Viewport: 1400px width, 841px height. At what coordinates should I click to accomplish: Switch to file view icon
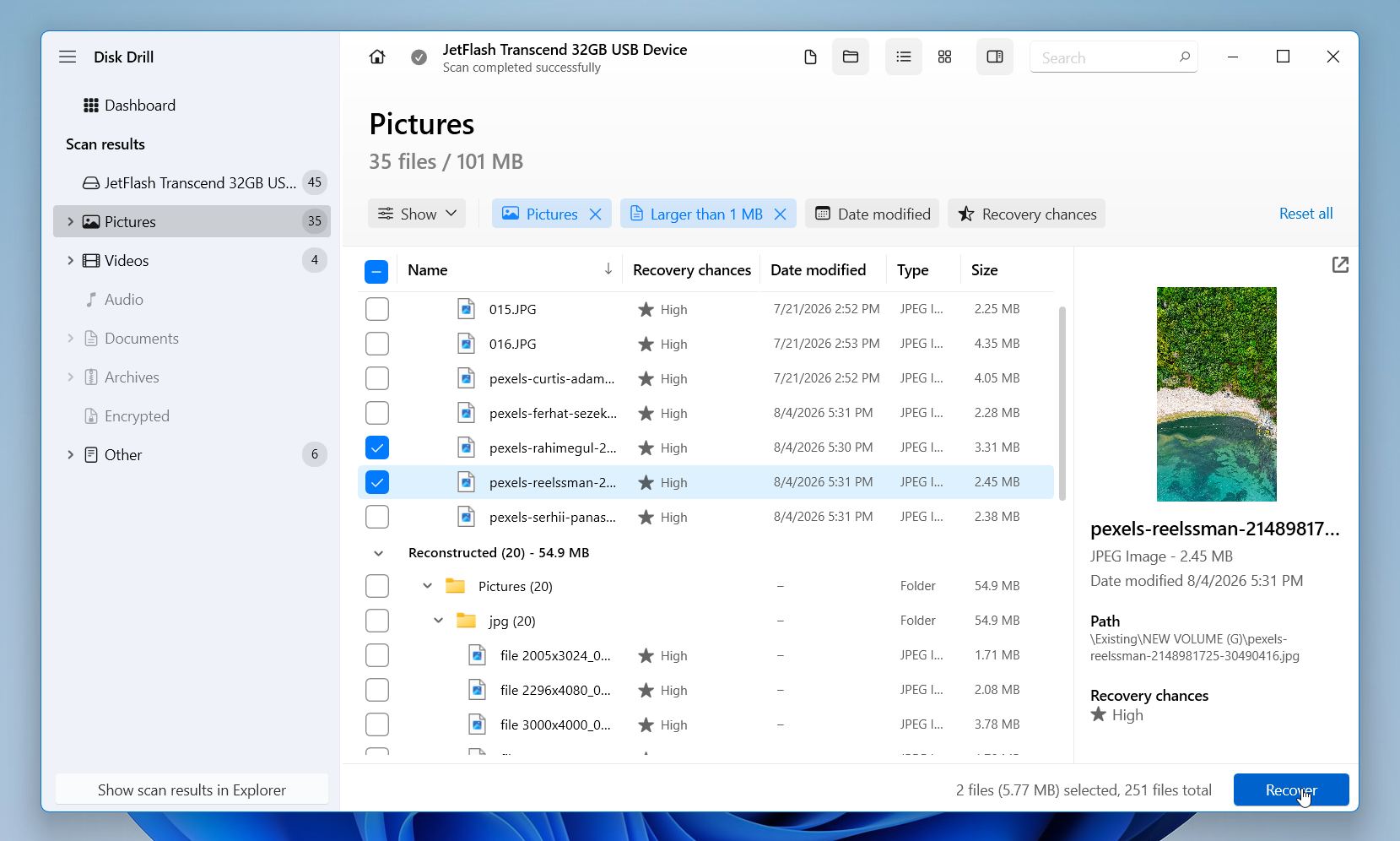pyautogui.click(x=810, y=57)
